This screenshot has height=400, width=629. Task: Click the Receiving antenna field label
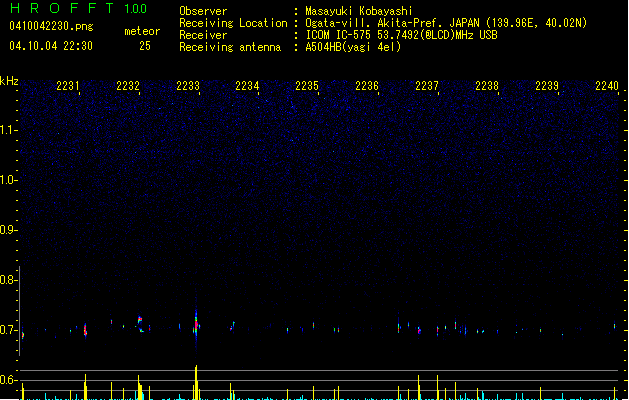pyautogui.click(x=230, y=47)
